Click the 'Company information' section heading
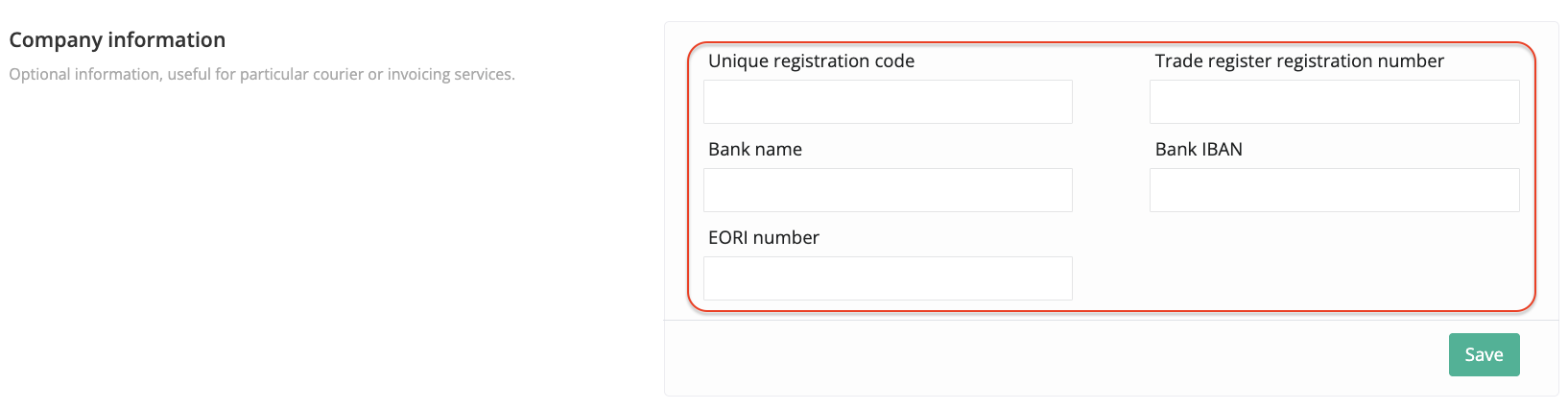The width and height of the screenshot is (1568, 409). pyautogui.click(x=117, y=40)
